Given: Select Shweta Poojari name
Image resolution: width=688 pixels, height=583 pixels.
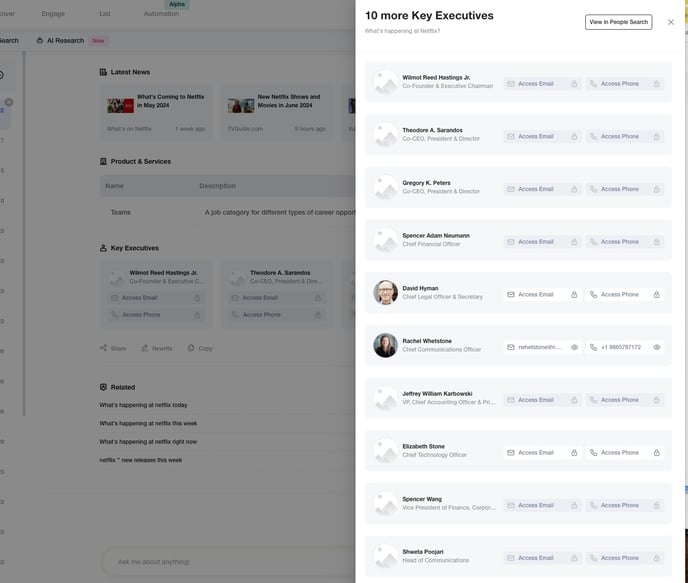Looking at the screenshot, I should pyautogui.click(x=423, y=552).
